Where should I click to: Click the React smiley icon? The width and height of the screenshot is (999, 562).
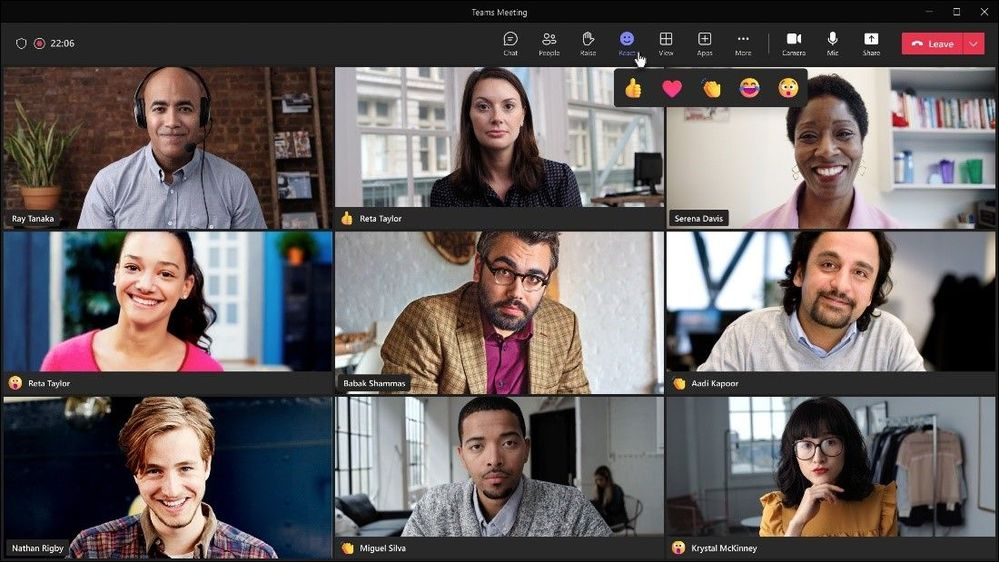(627, 40)
